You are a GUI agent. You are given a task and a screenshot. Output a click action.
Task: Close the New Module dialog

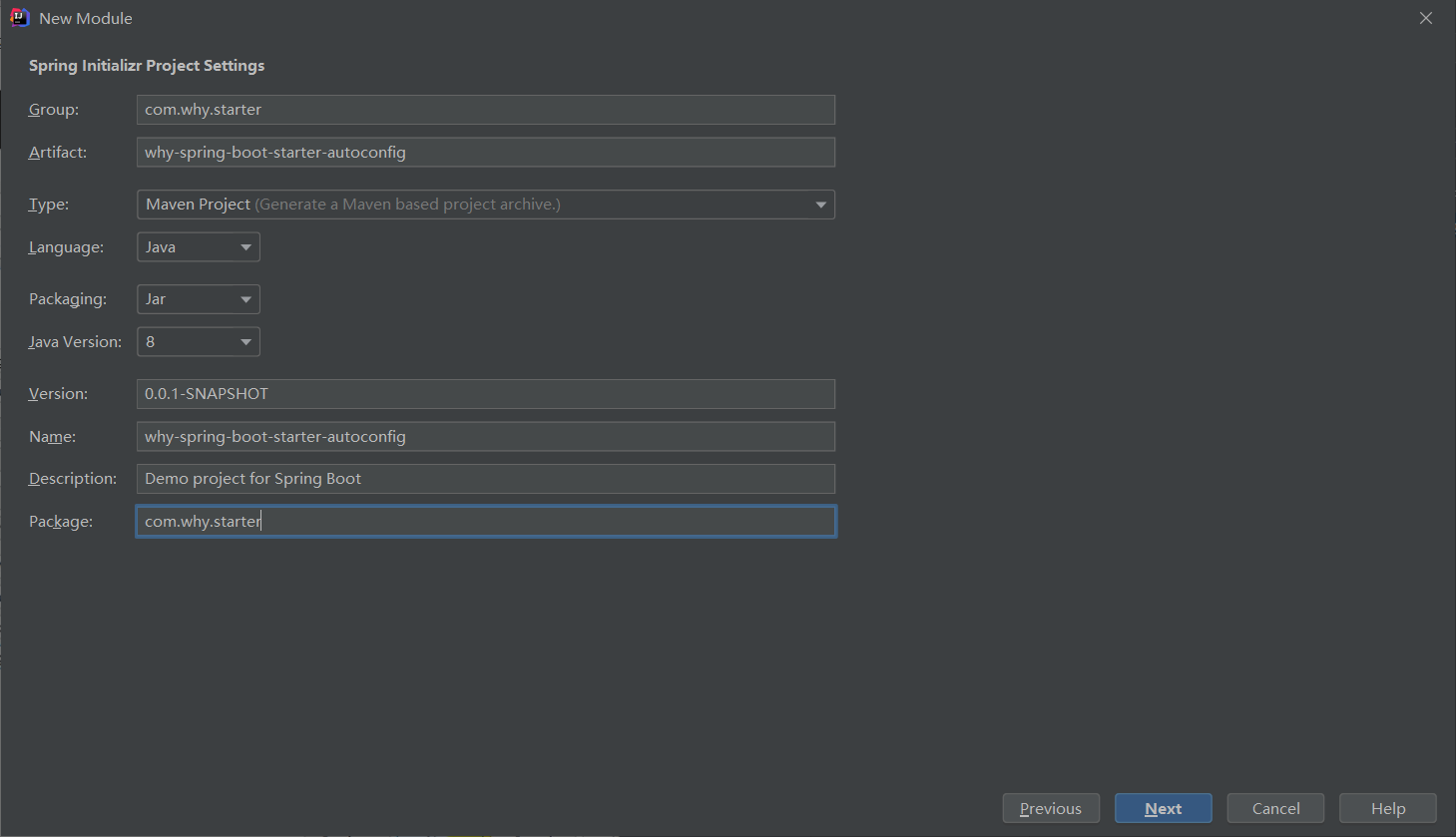[x=1426, y=18]
